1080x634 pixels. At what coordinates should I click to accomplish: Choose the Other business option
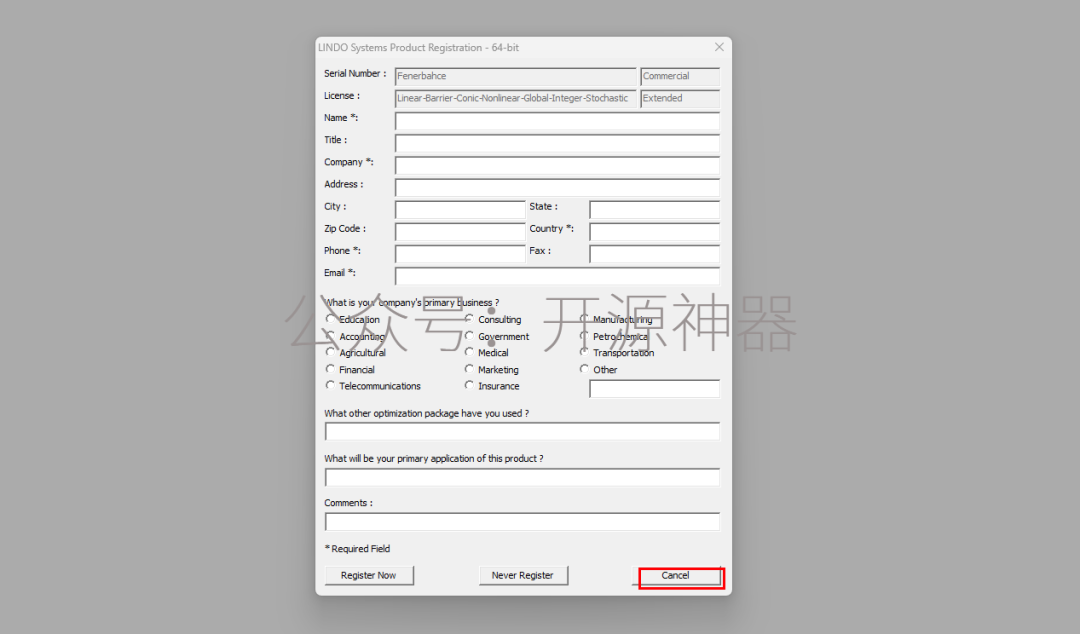[x=584, y=369]
